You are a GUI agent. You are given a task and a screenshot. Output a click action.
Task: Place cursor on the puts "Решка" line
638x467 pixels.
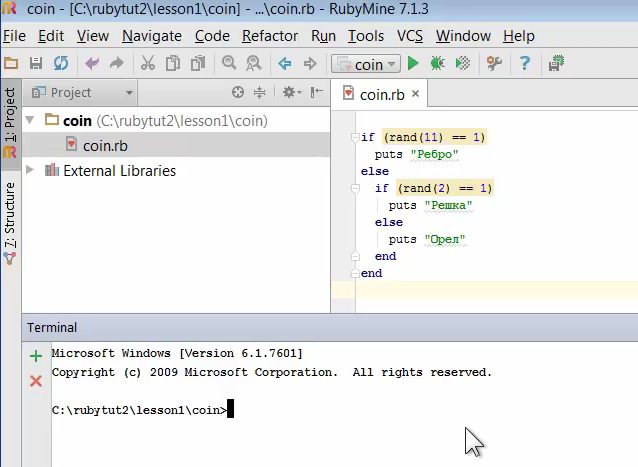tap(430, 205)
